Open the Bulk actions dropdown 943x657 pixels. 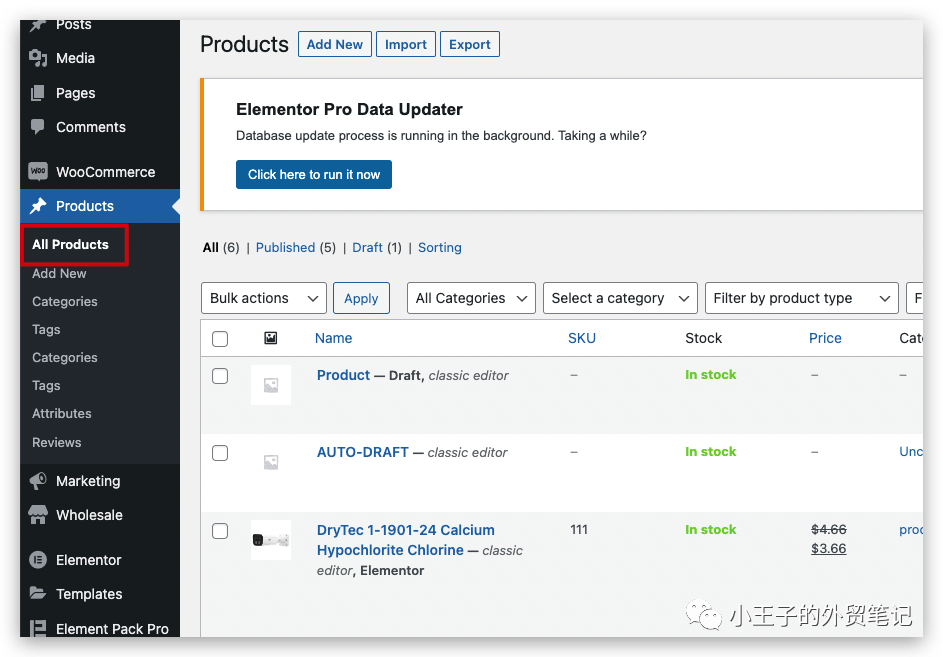264,298
